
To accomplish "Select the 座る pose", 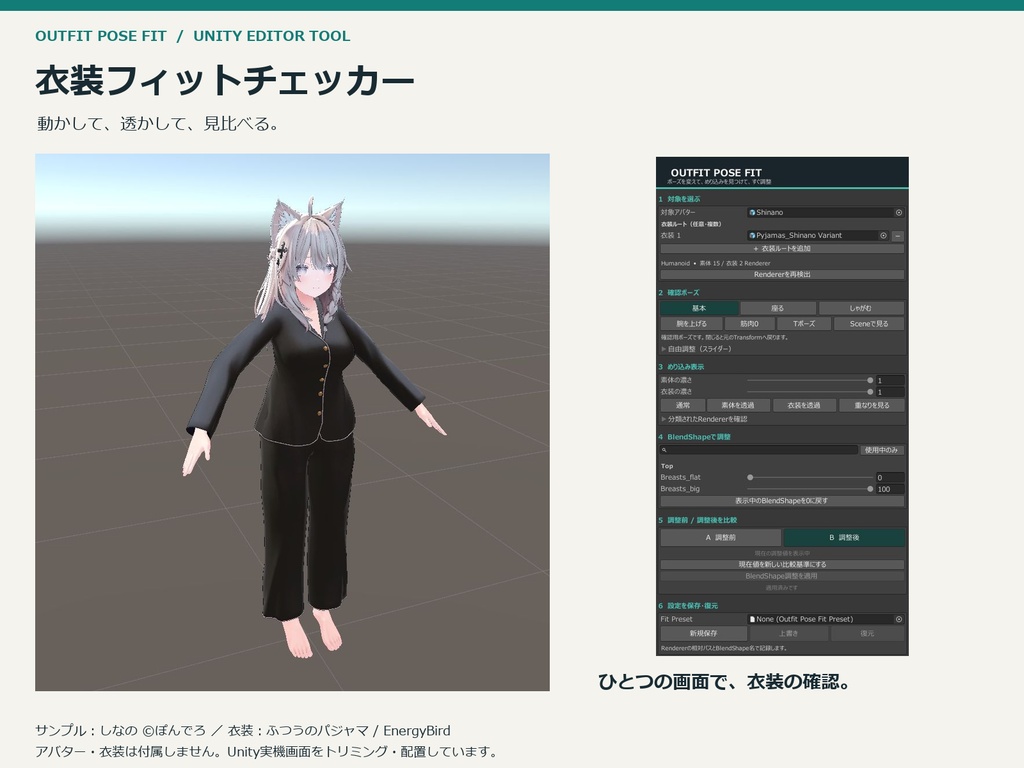I will tap(777, 308).
